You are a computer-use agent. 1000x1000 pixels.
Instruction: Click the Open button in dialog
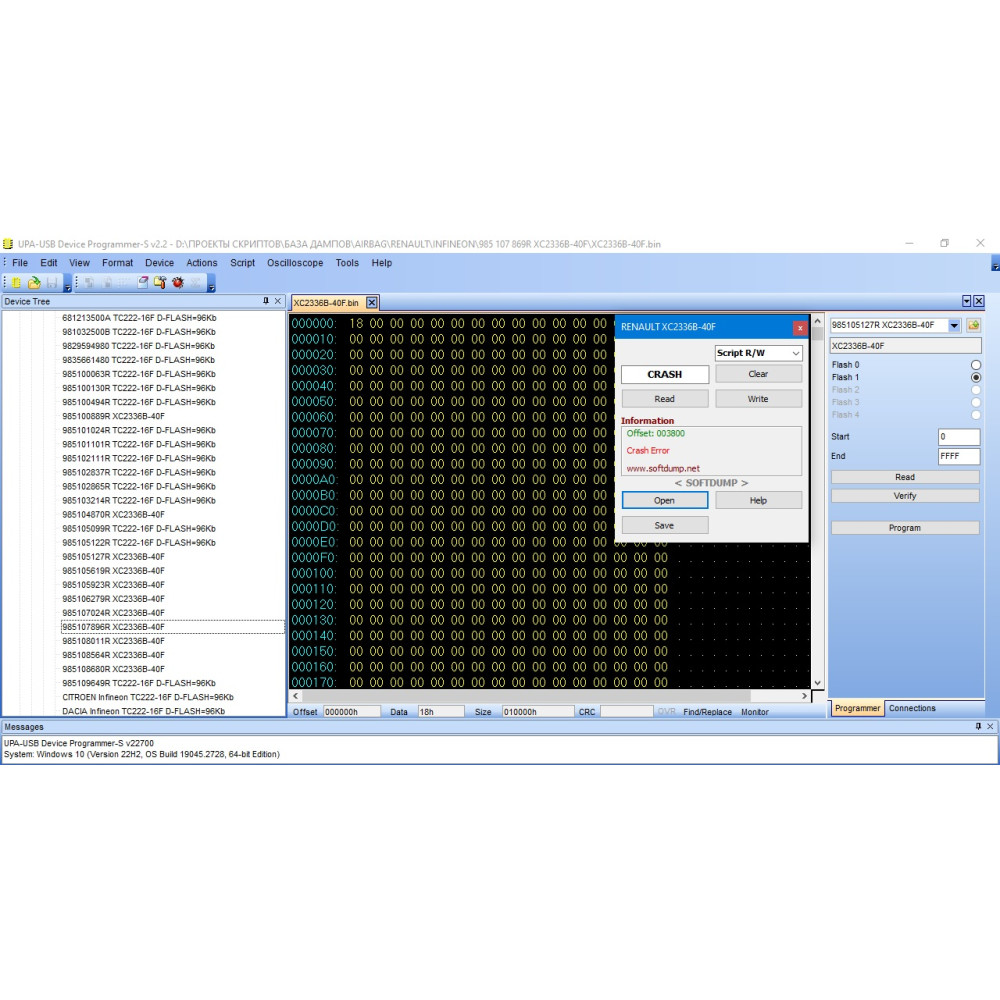pos(665,501)
